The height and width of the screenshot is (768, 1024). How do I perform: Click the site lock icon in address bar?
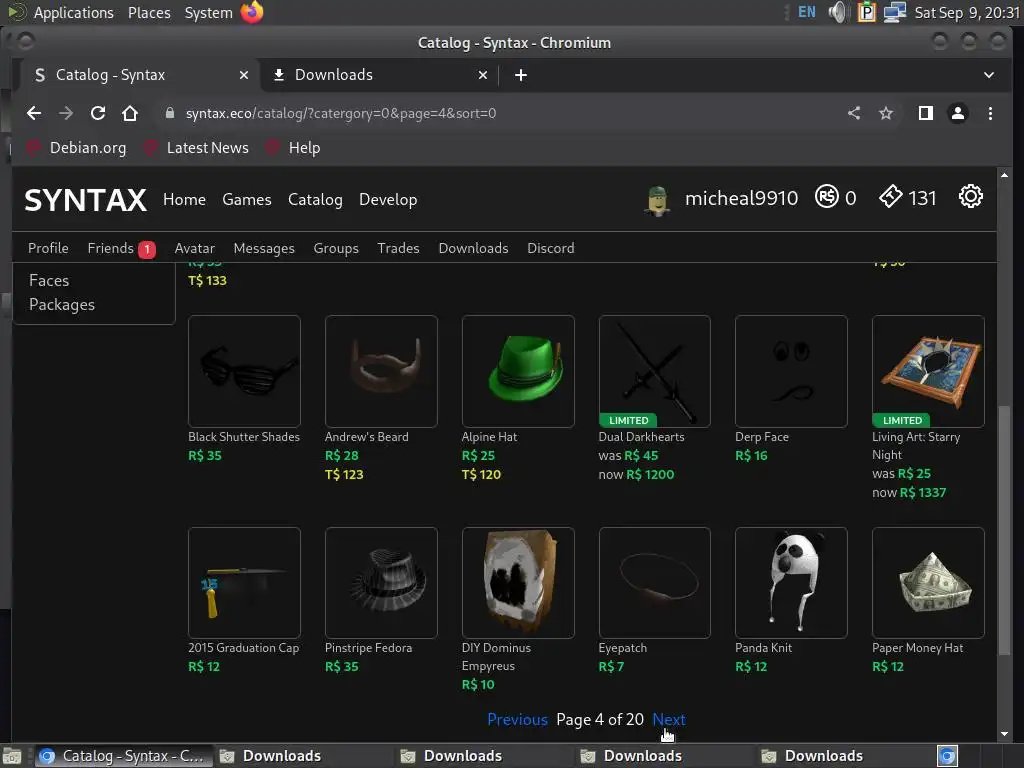(x=170, y=113)
